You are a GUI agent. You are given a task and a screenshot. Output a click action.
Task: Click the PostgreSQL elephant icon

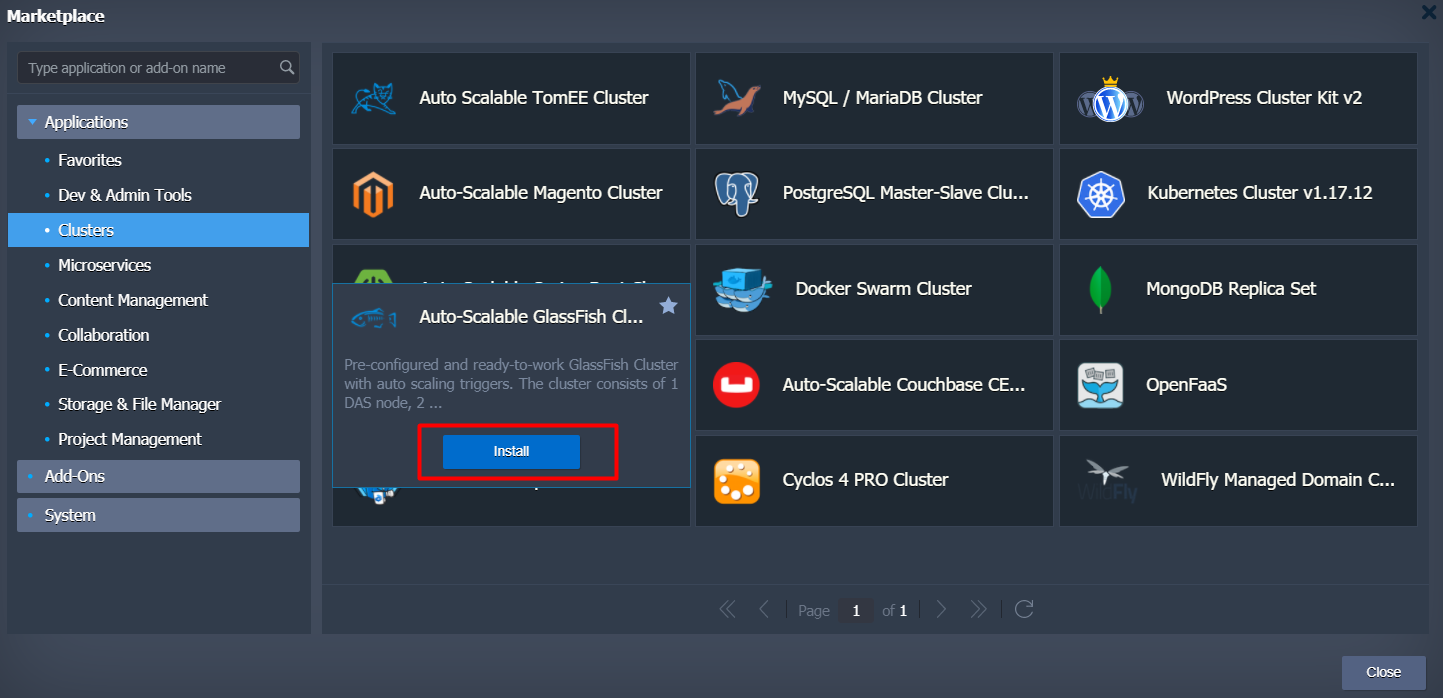pyautogui.click(x=736, y=194)
